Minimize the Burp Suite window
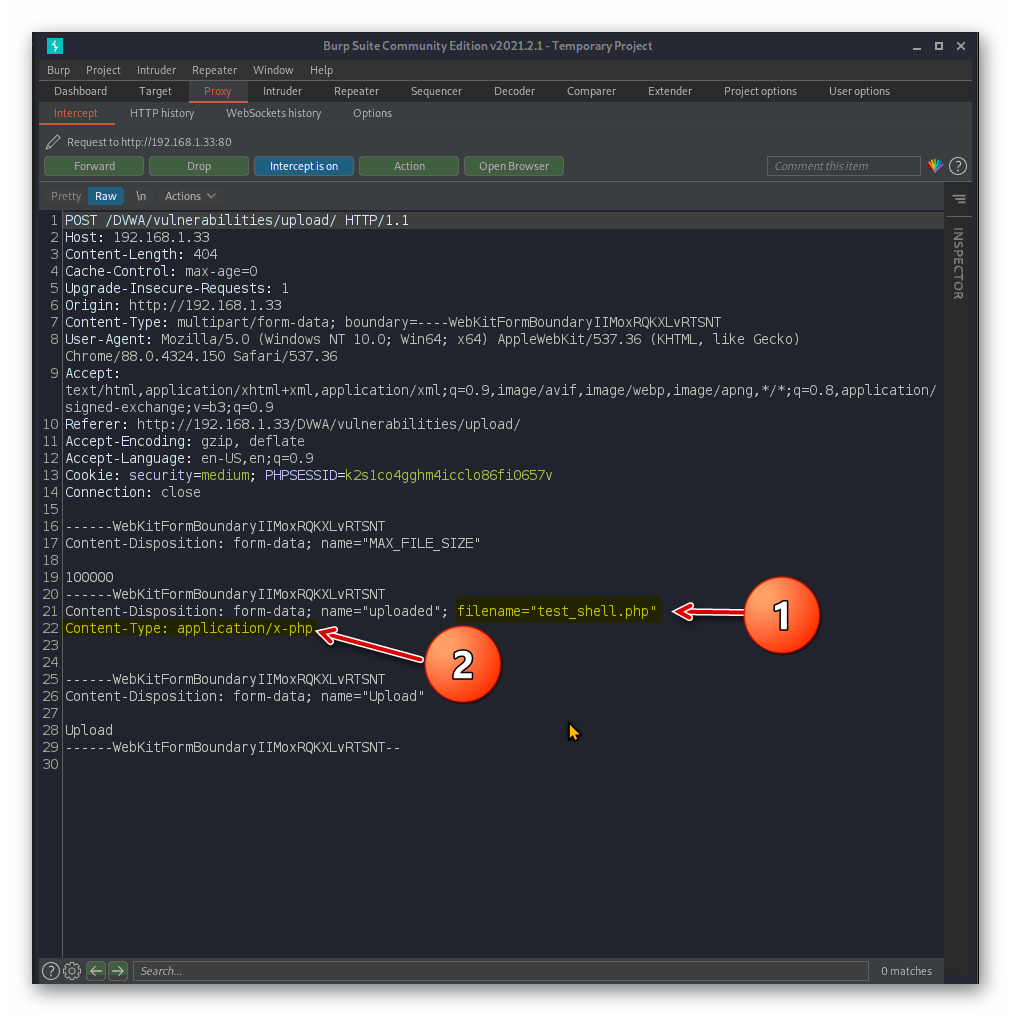Image resolution: width=1011 pixels, height=1016 pixels. pyautogui.click(x=916, y=47)
